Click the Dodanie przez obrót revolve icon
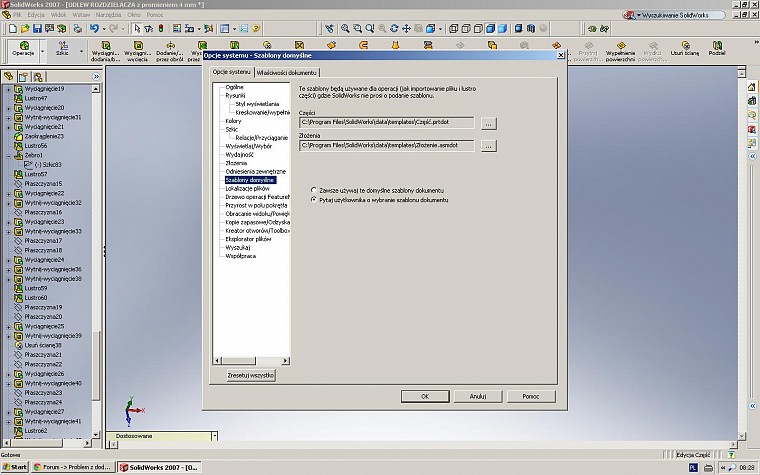The image size is (760, 475). click(x=170, y=51)
